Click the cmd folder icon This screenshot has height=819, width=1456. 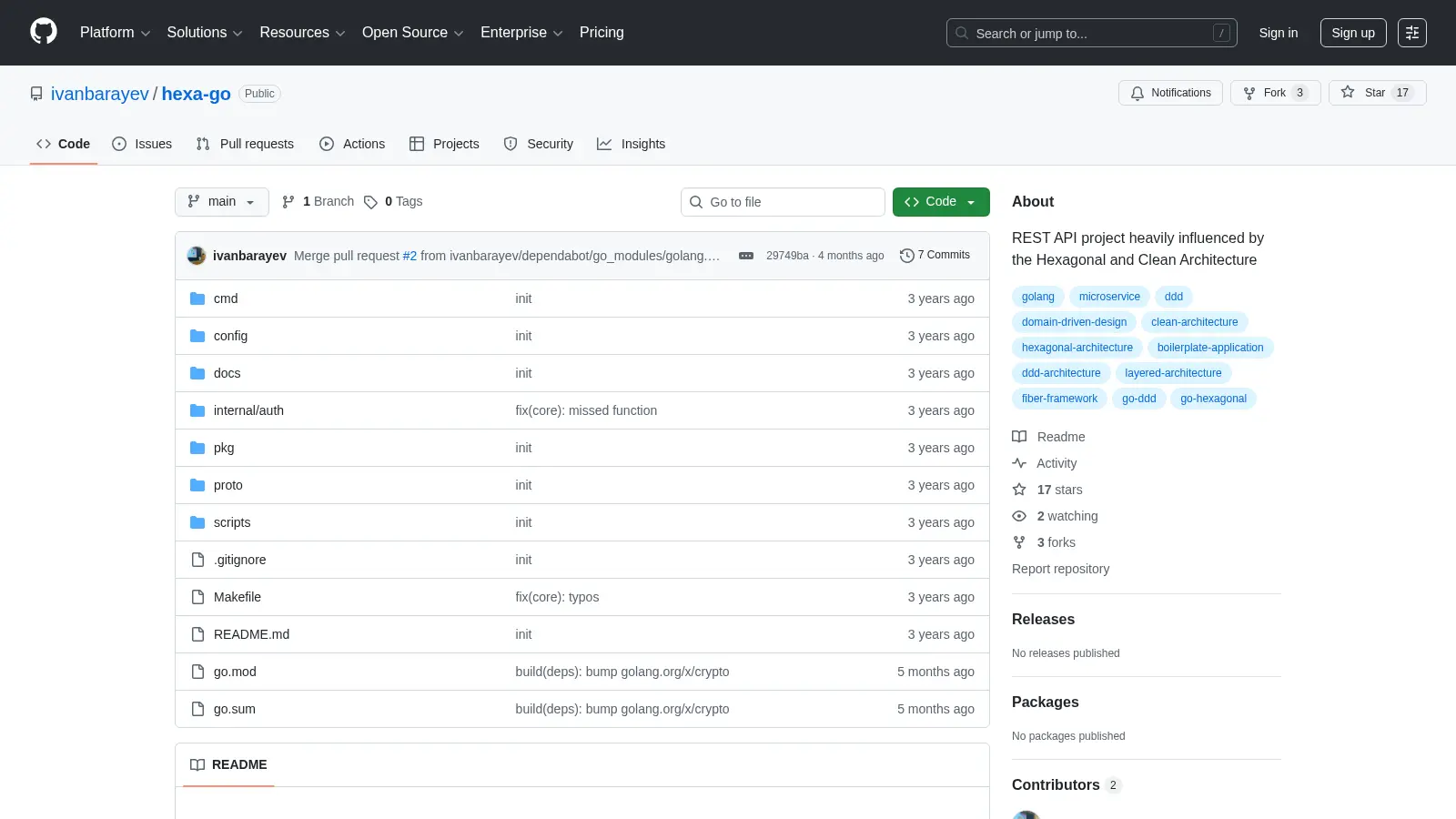(x=197, y=298)
